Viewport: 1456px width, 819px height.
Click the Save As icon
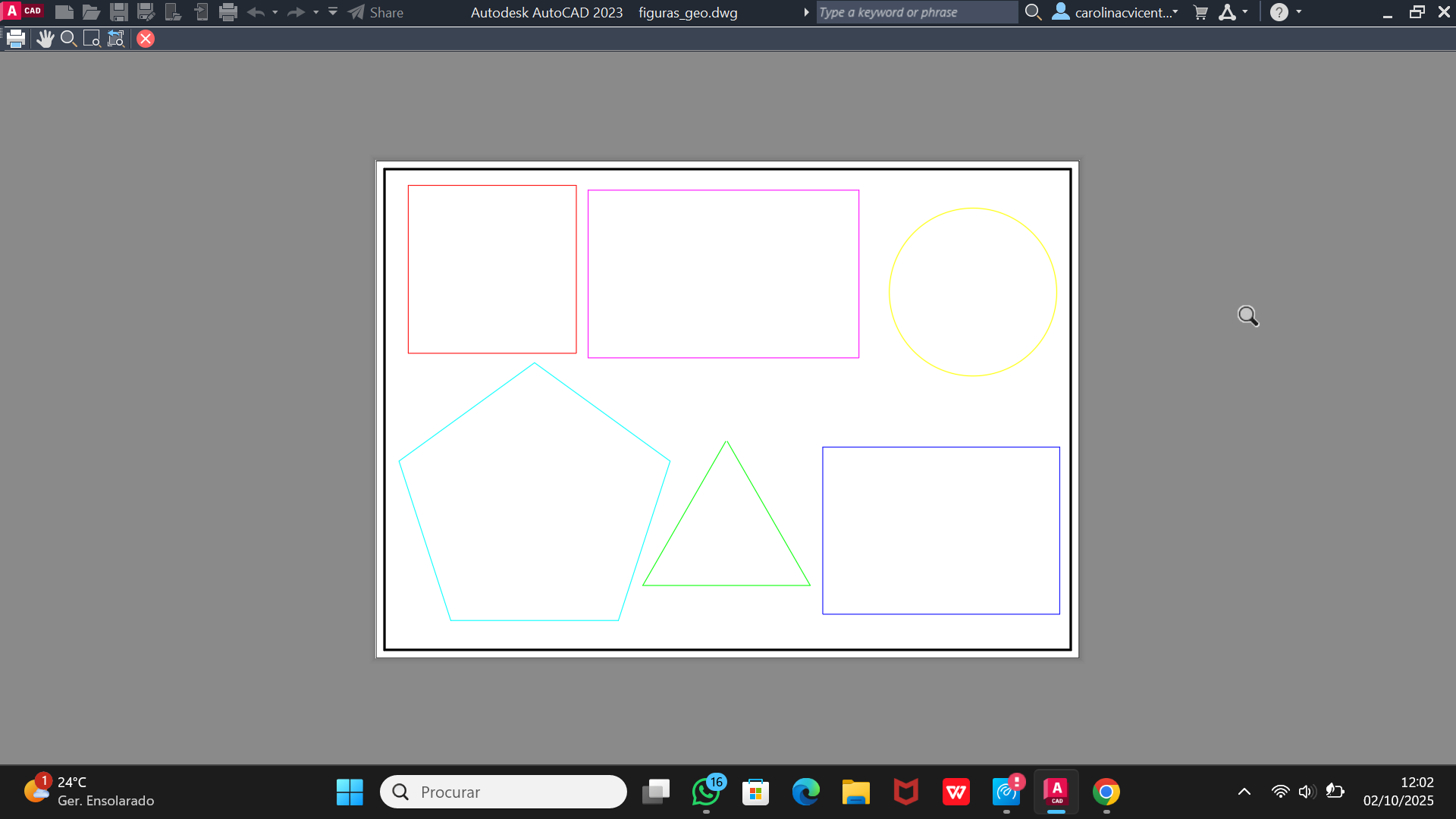[146, 12]
